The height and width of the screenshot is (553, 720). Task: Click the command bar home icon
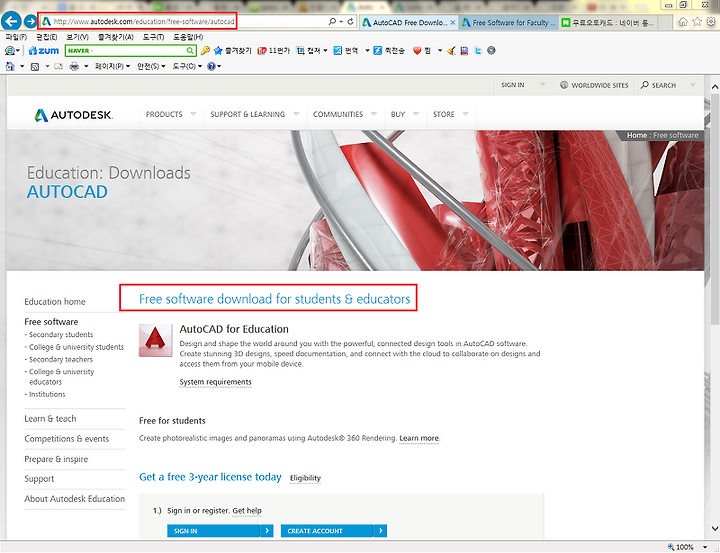coord(10,66)
